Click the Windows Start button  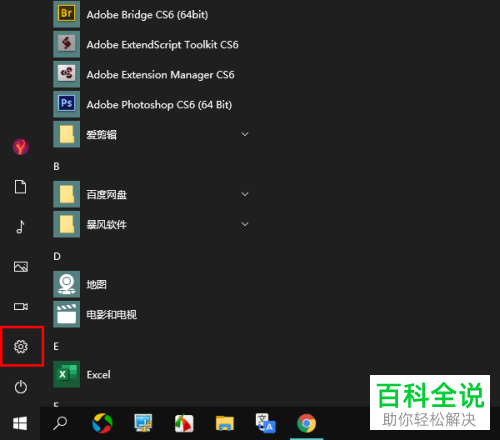[20, 424]
